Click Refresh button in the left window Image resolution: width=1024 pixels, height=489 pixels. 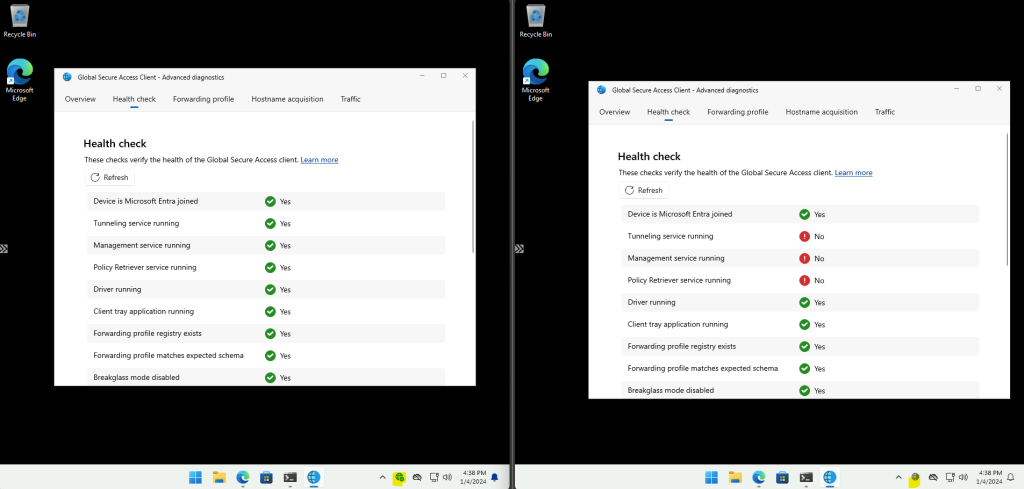tap(110, 178)
